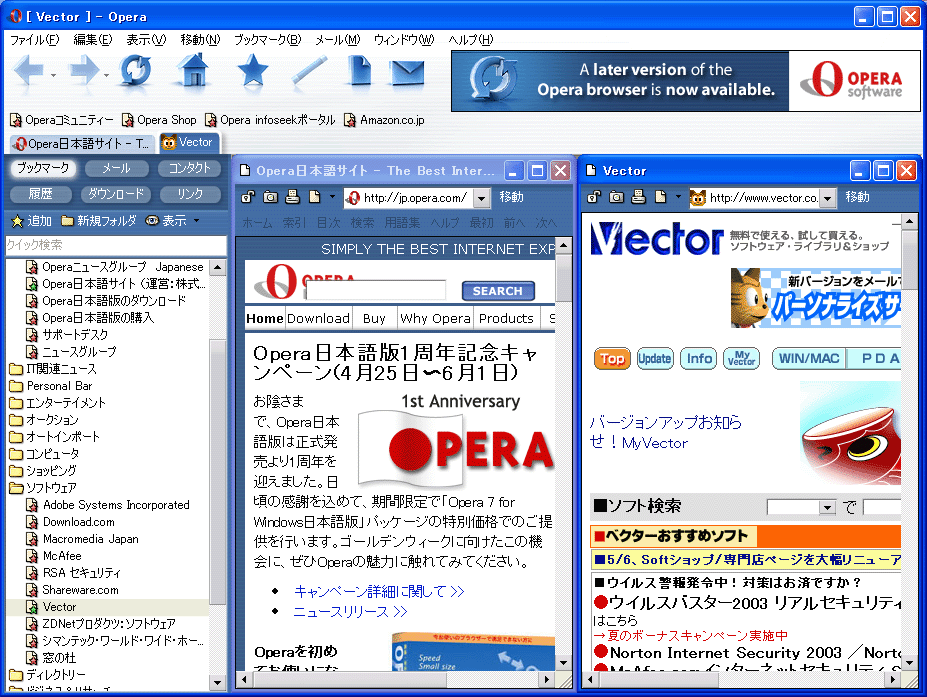Open Operaコミュニティー personal bar bookmark

tap(61, 120)
